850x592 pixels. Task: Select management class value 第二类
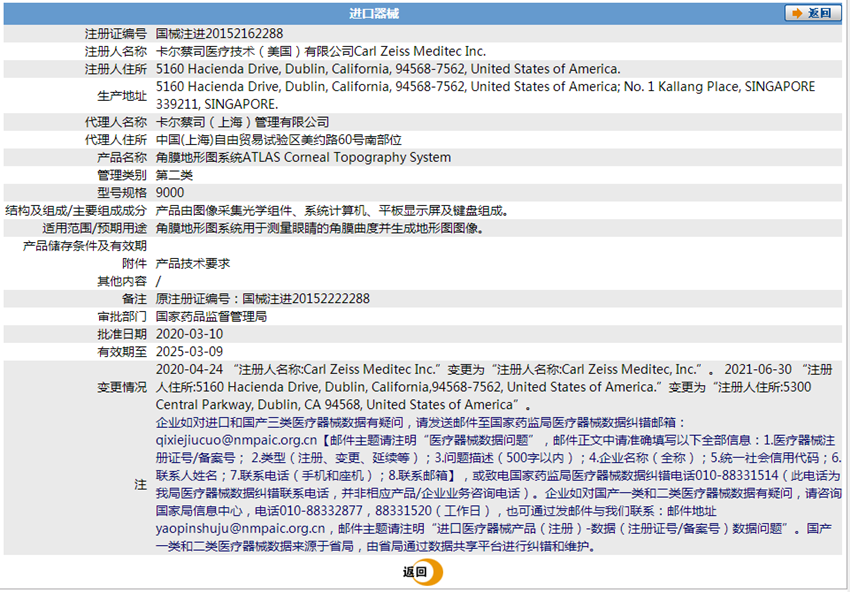click(175, 175)
